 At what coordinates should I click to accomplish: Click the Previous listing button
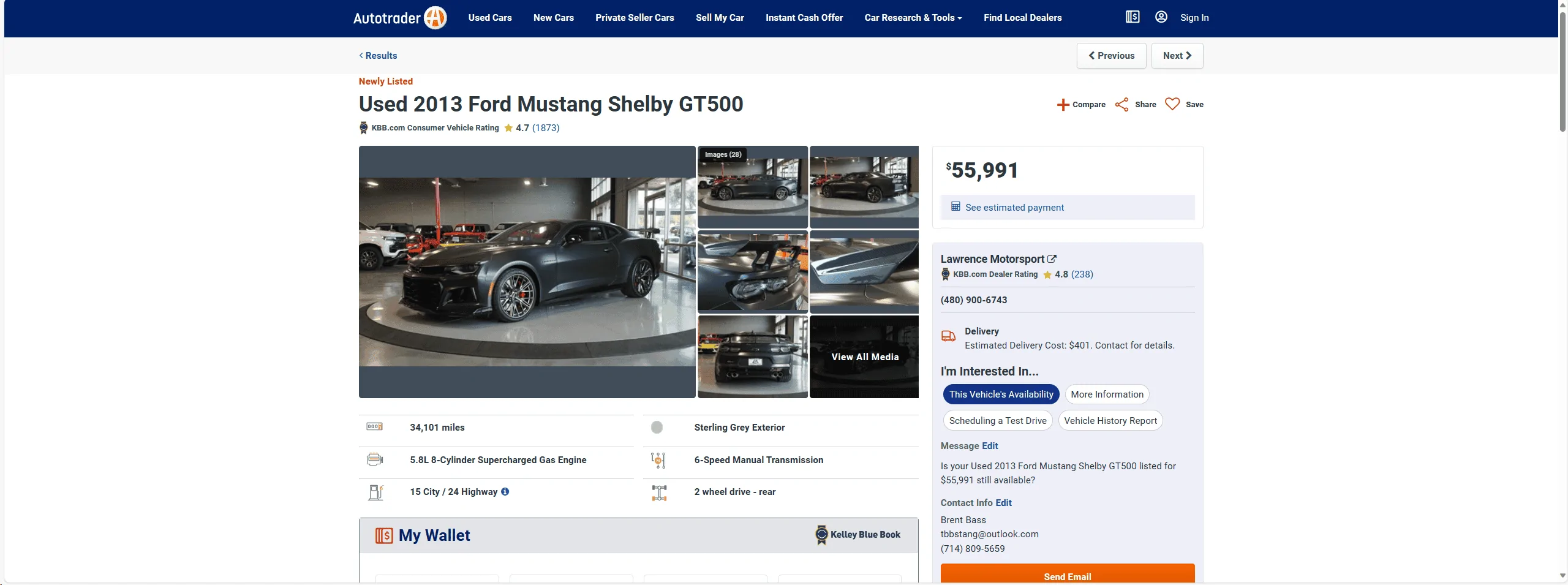1111,56
